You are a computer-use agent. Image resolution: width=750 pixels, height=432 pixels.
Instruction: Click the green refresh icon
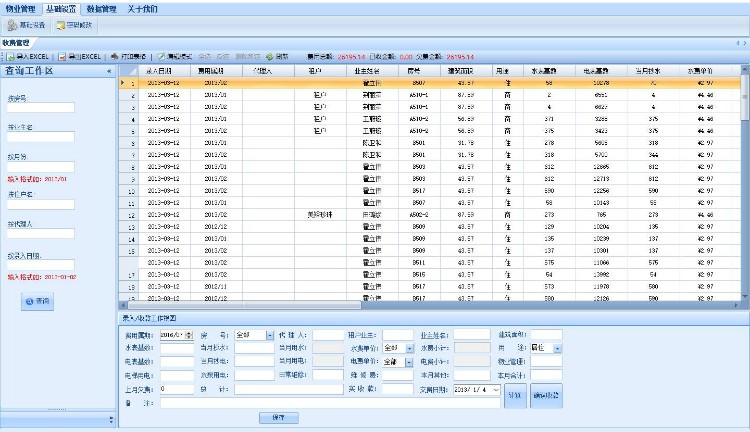270,56
